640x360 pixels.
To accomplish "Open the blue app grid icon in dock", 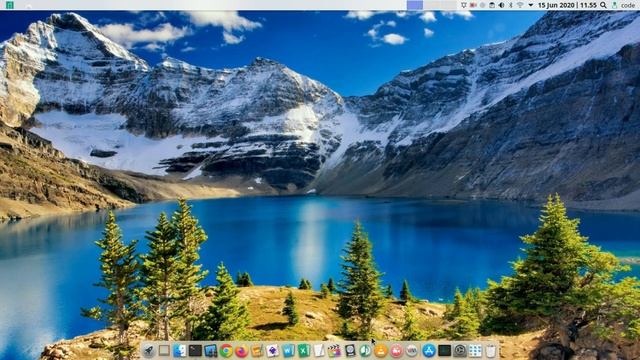I will [475, 350].
